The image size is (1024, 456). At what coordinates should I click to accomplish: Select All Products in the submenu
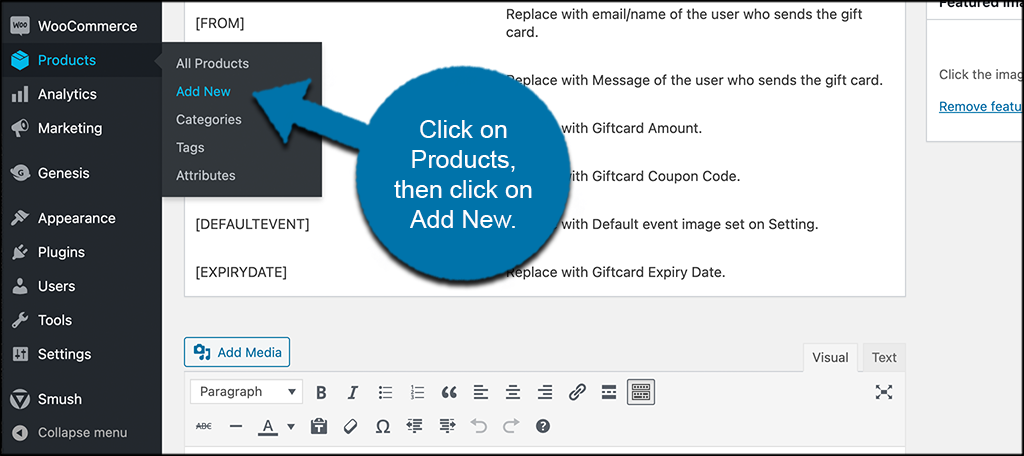pos(212,63)
